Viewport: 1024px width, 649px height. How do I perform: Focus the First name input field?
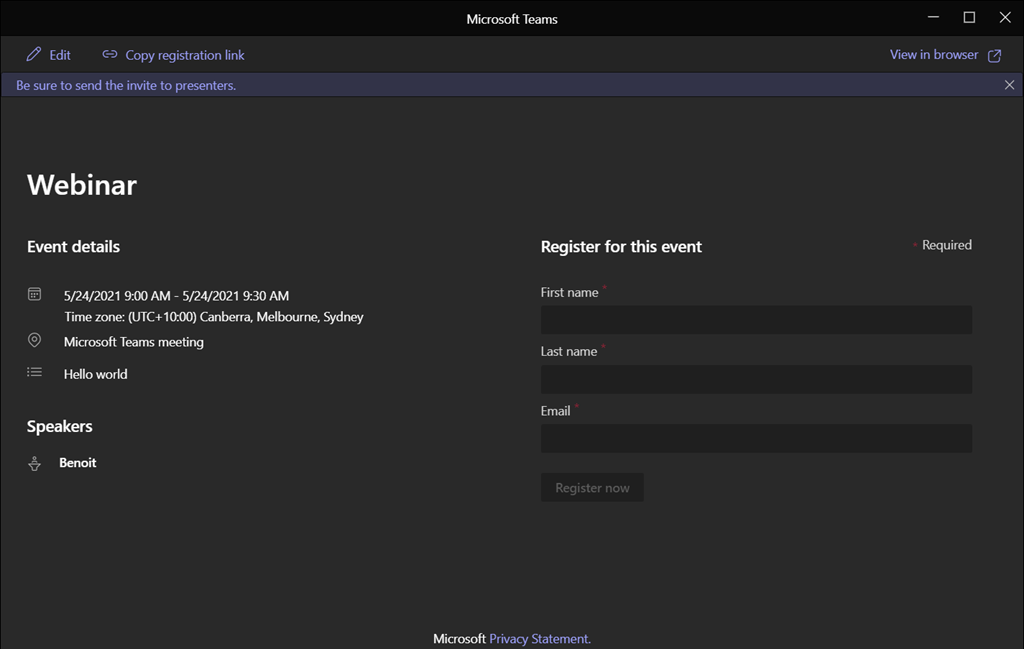click(x=756, y=320)
